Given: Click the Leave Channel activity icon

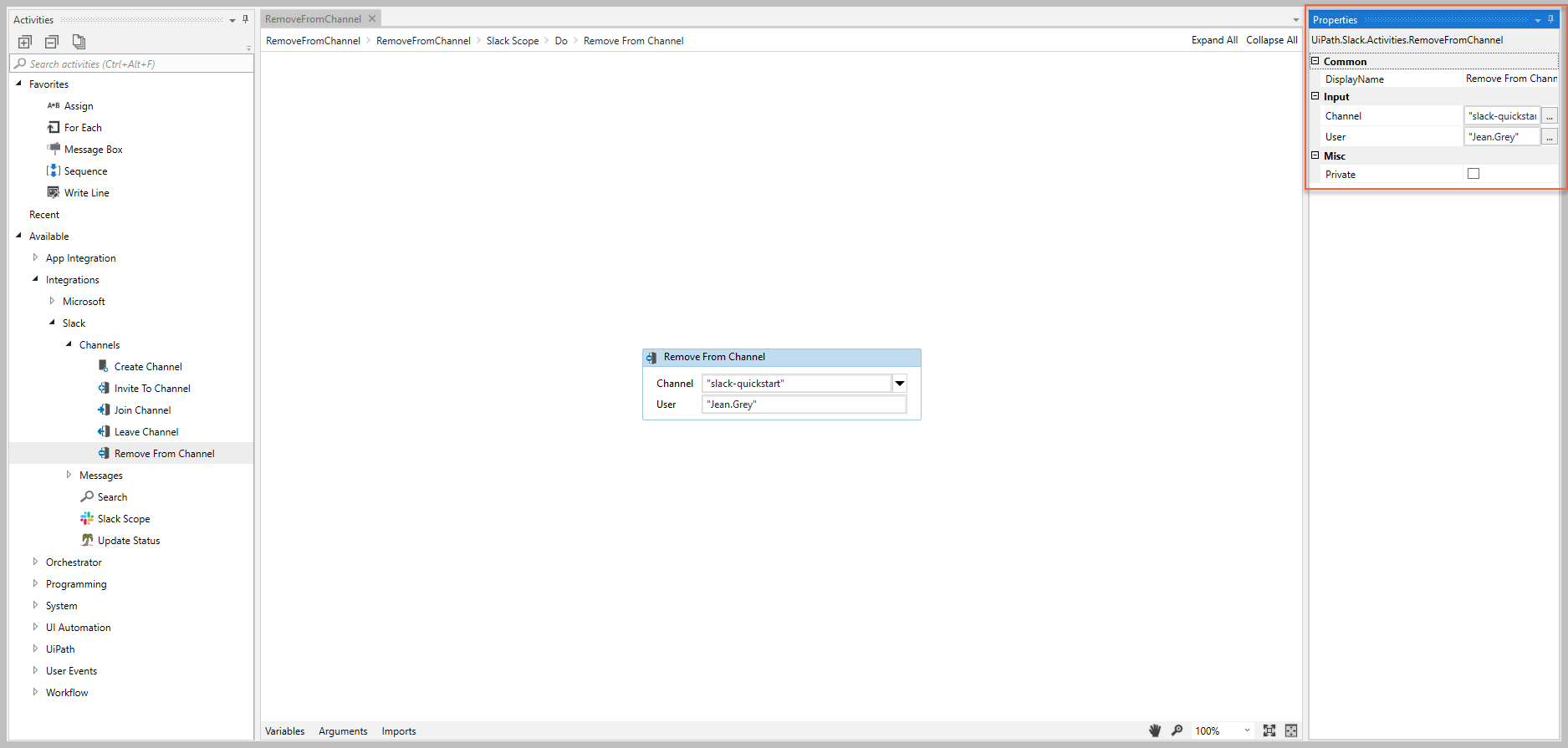Looking at the screenshot, I should [x=104, y=431].
